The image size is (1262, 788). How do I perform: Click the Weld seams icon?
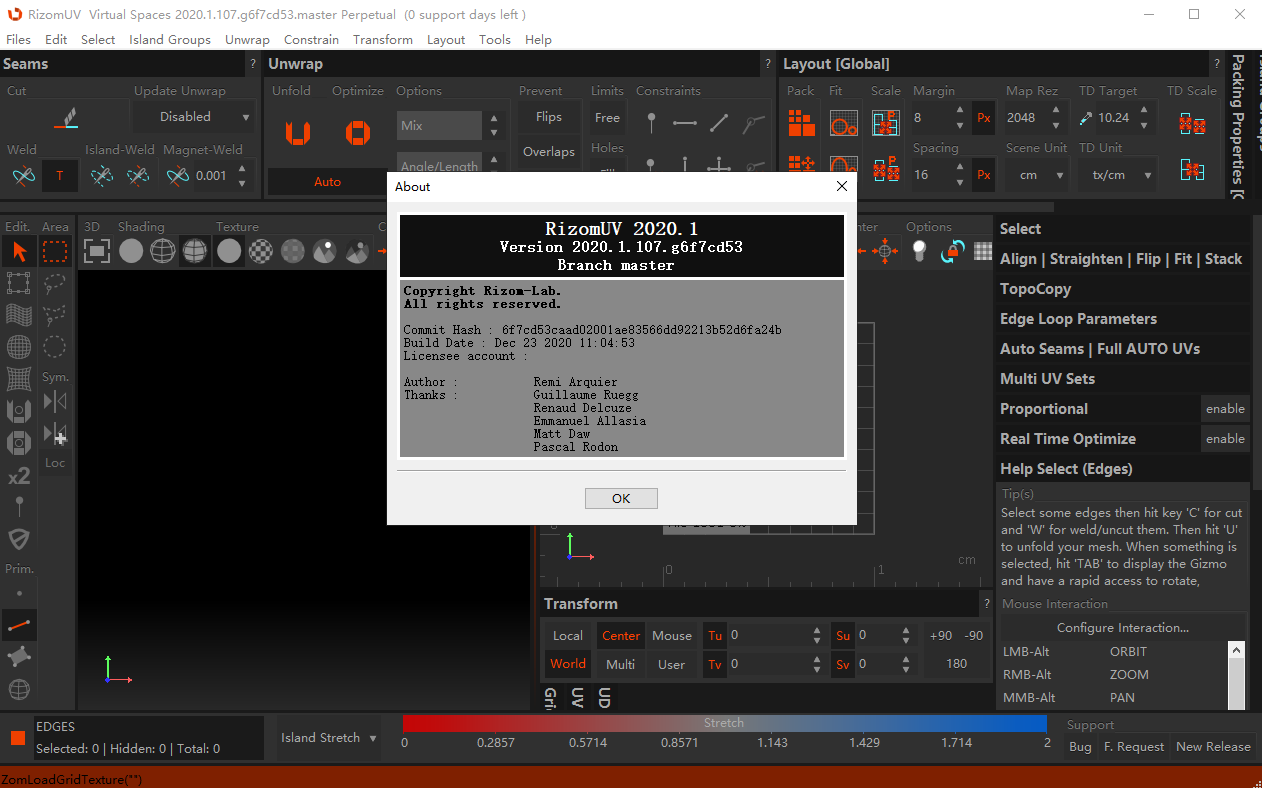pos(23,176)
